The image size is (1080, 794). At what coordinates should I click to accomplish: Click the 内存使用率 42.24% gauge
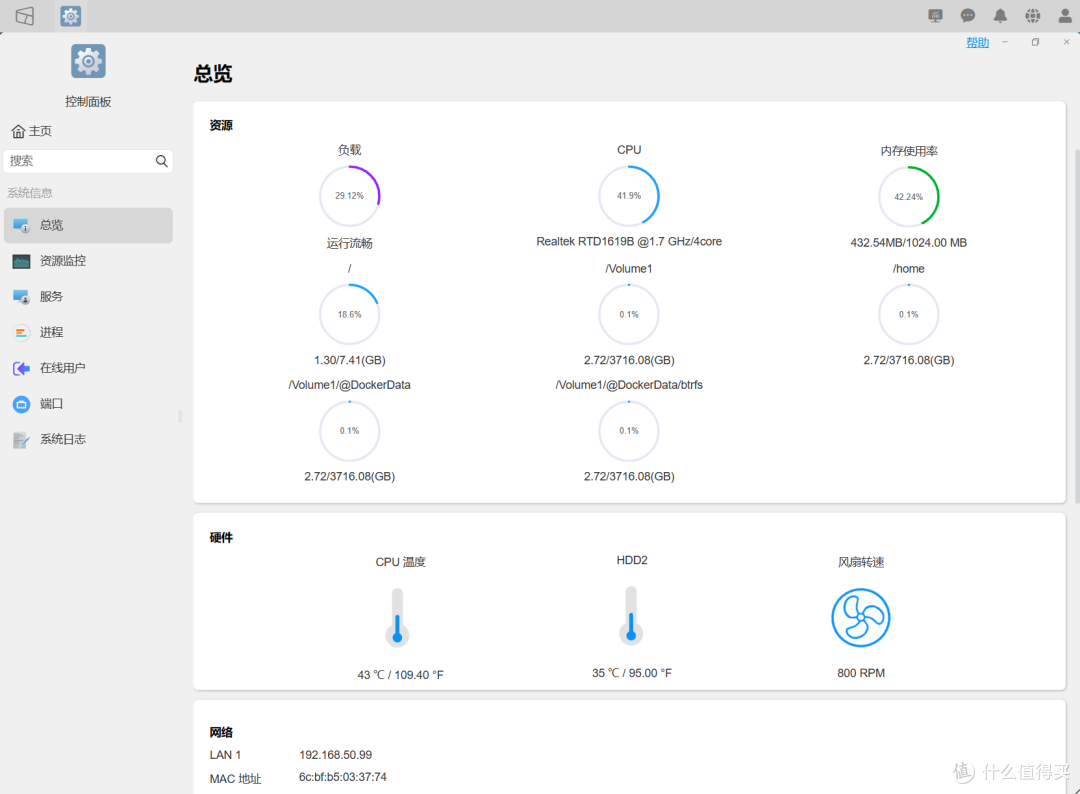[x=908, y=197]
